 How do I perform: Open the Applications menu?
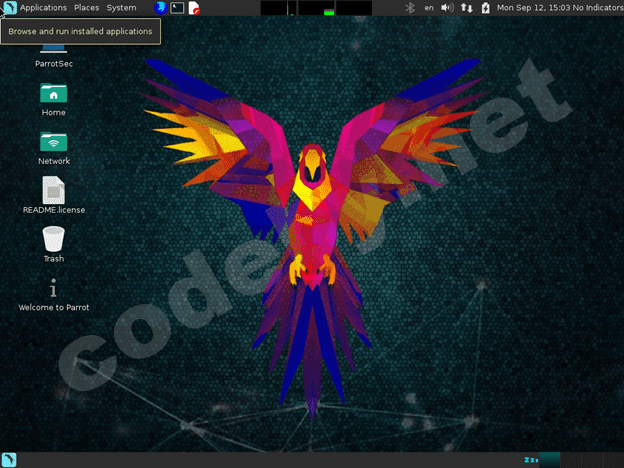pyautogui.click(x=43, y=8)
